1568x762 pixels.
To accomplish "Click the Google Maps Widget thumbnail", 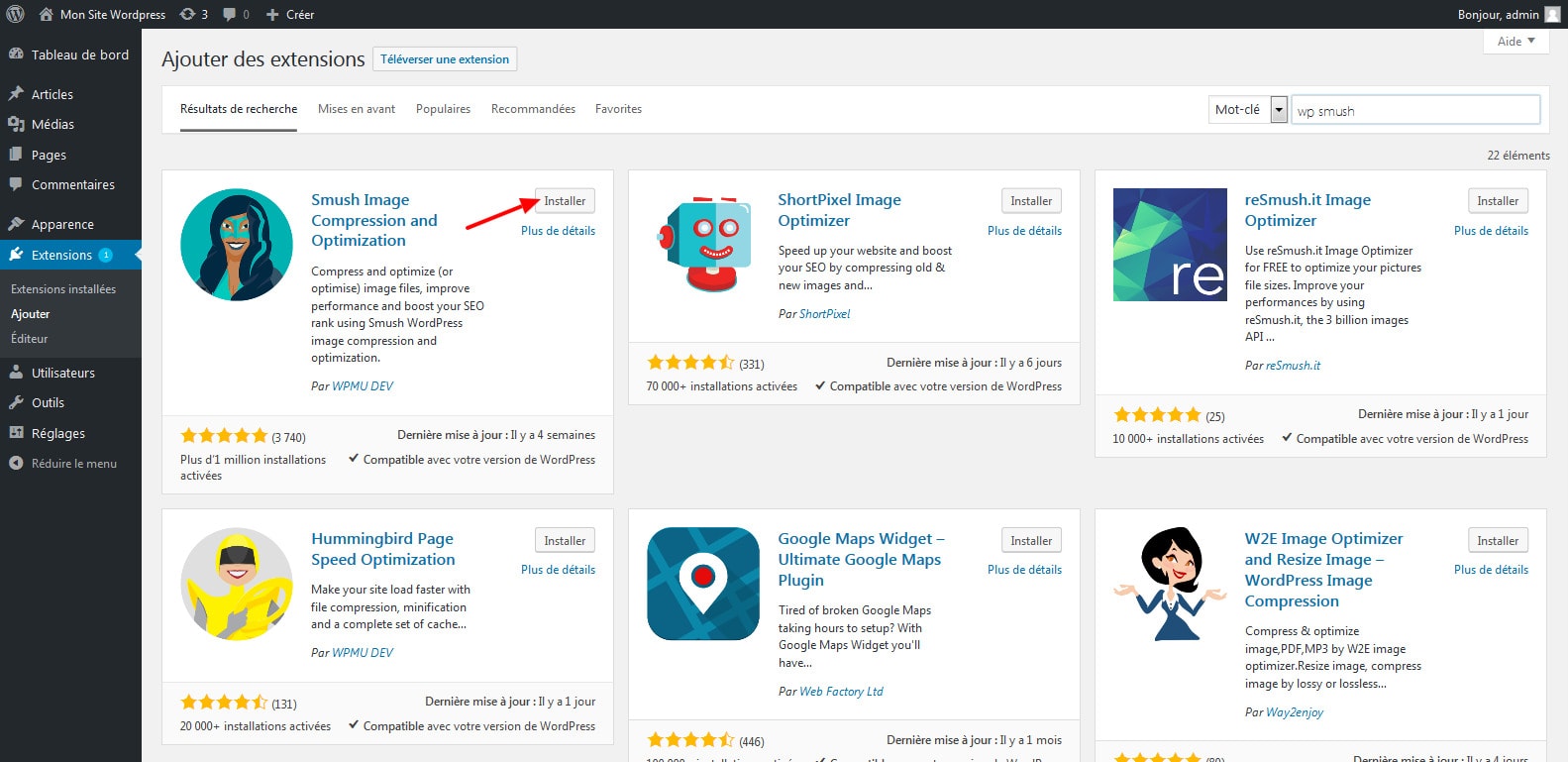I will pyautogui.click(x=703, y=584).
